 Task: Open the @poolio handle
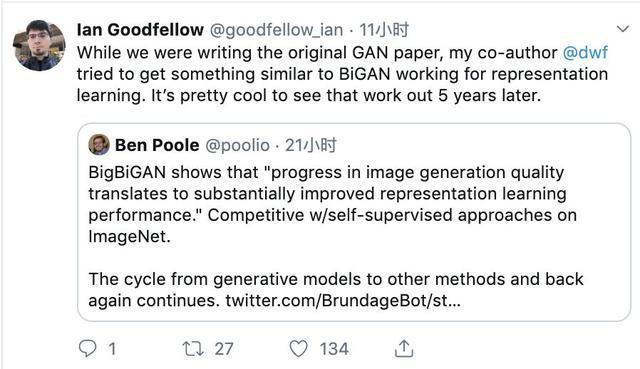pyautogui.click(x=237, y=145)
